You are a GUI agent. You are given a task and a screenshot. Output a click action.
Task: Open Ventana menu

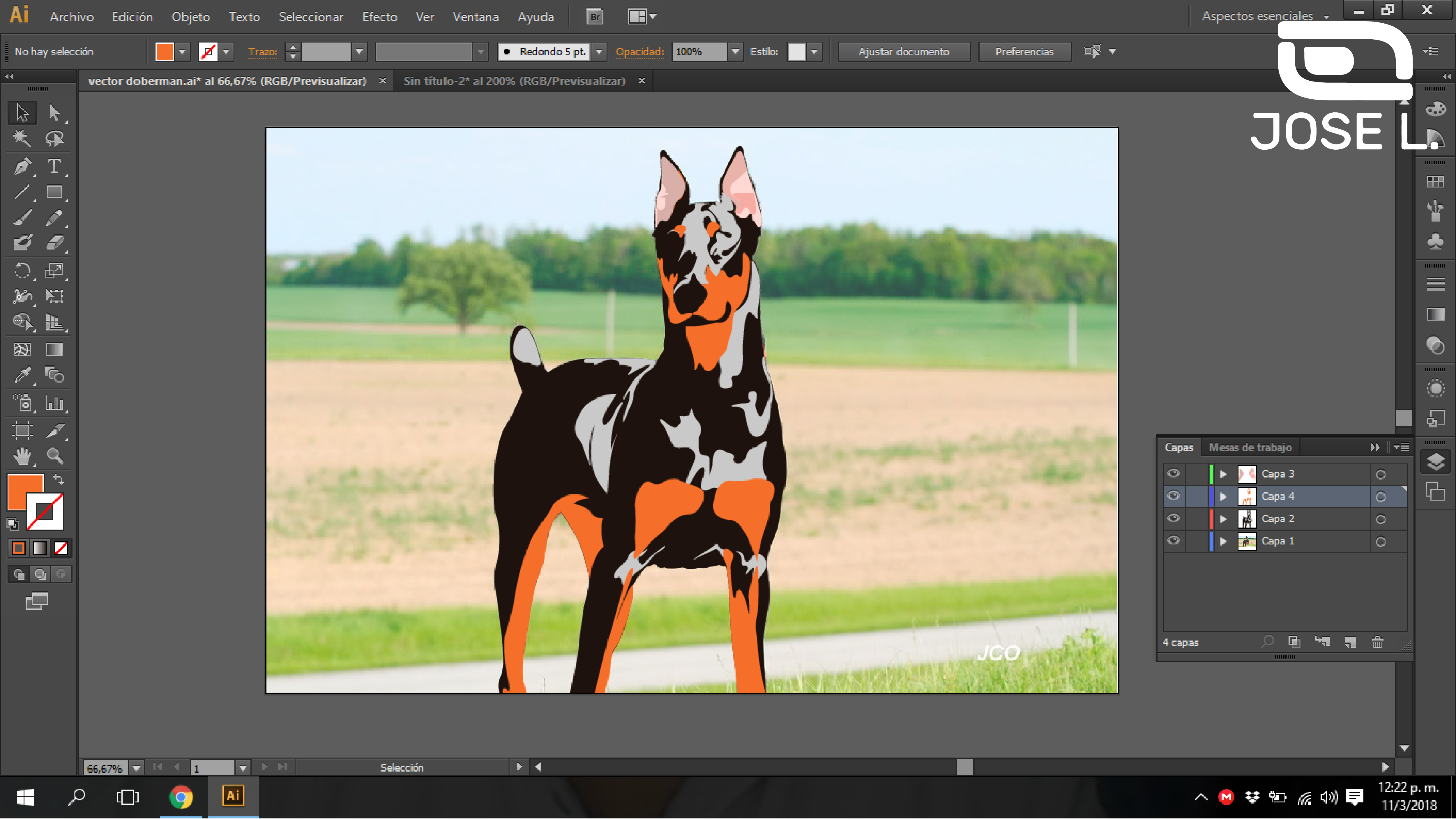[475, 17]
